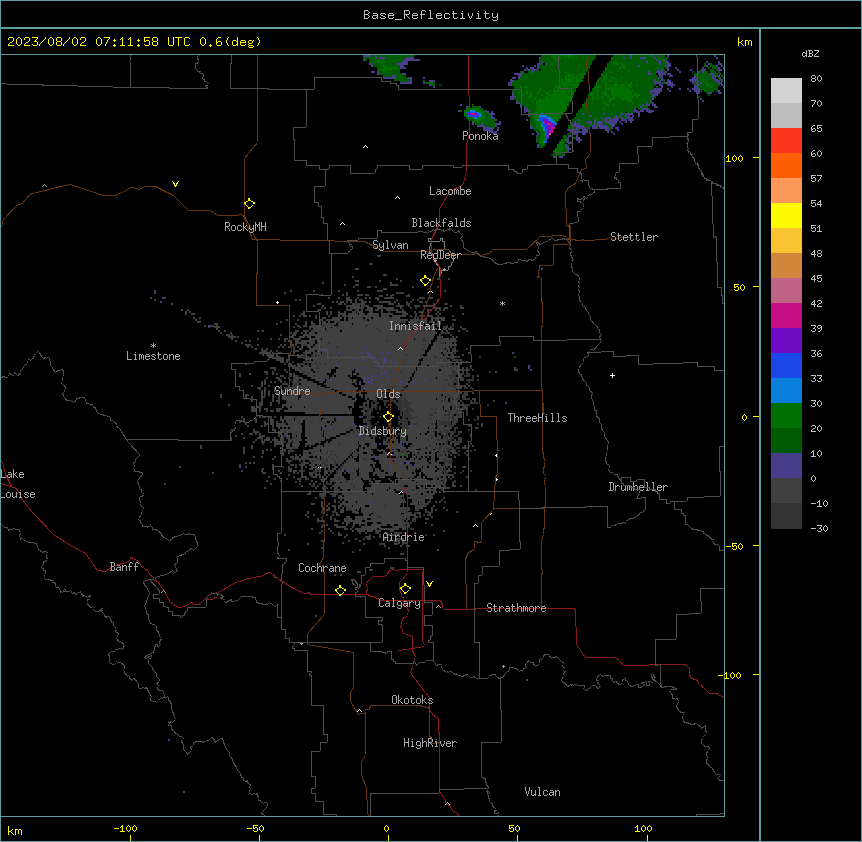
Task: Select the yellow V marker northwest of RockyMH
Action: pos(175,184)
